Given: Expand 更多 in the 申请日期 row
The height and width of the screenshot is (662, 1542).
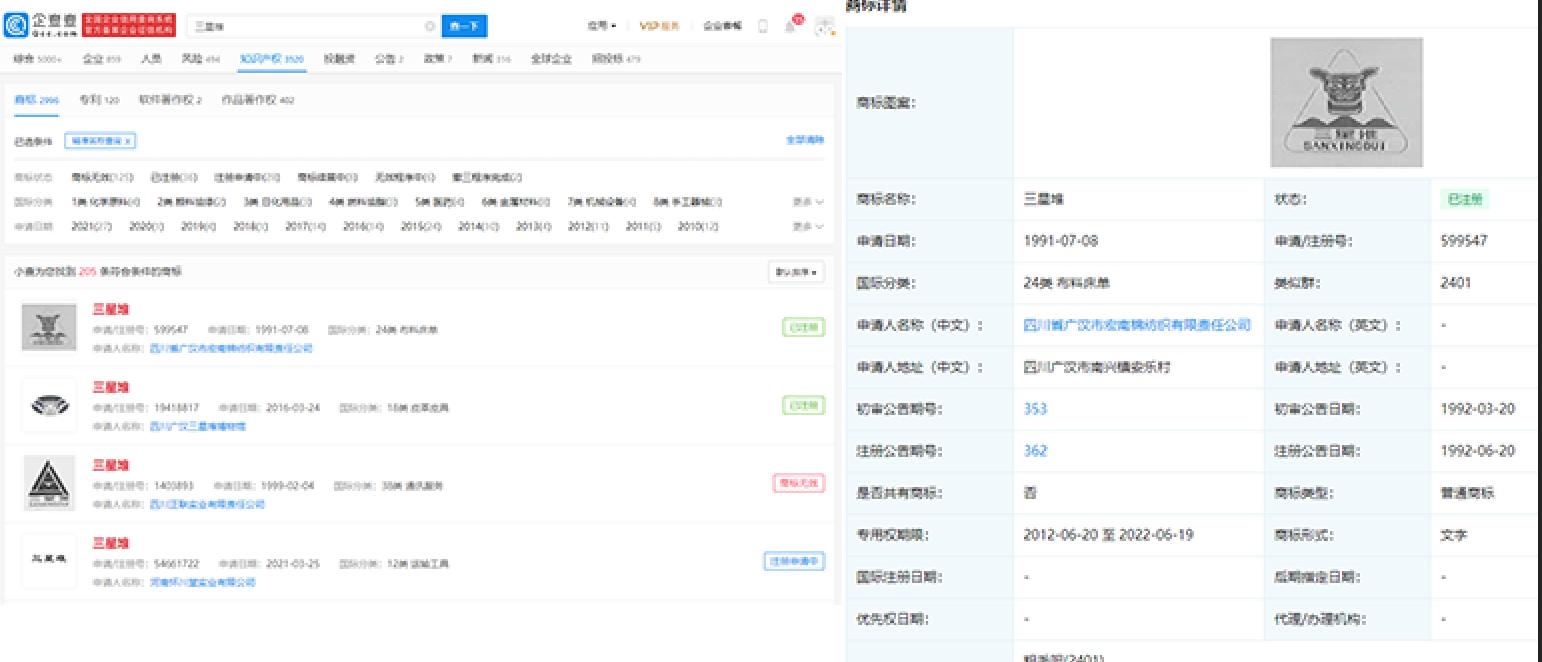Looking at the screenshot, I should 809,226.
